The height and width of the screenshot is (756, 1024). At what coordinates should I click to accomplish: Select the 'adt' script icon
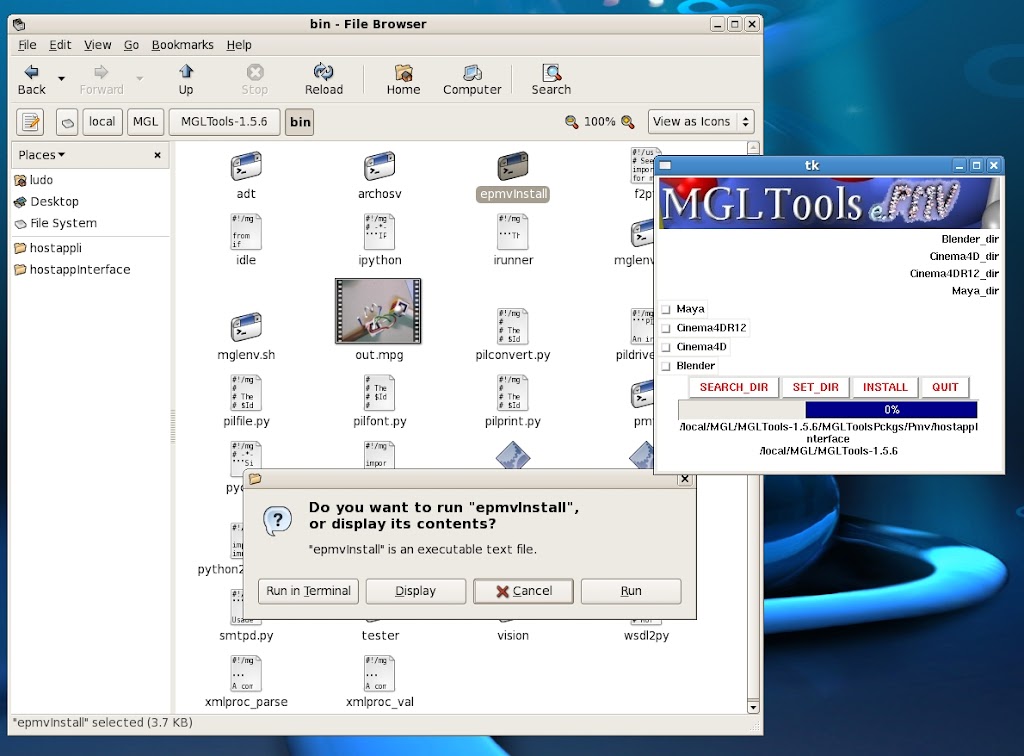(246, 166)
